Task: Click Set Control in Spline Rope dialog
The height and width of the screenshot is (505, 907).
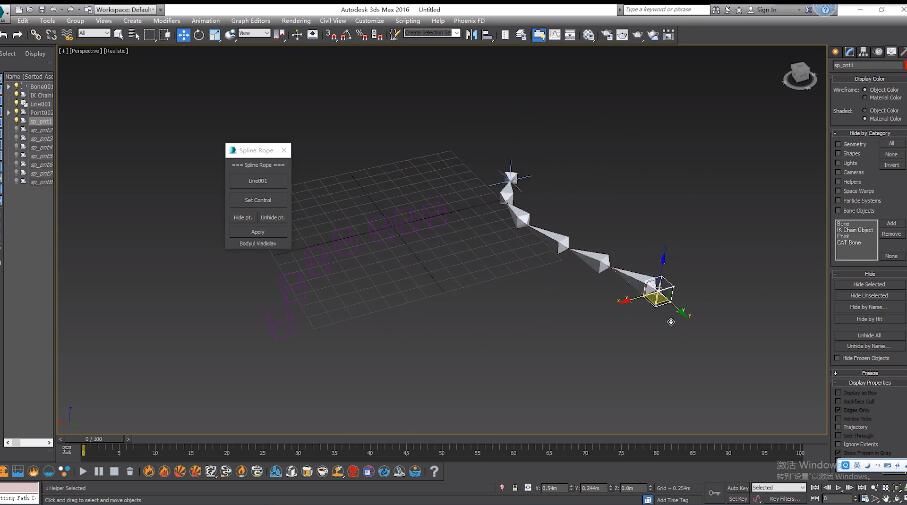Action: (257, 200)
